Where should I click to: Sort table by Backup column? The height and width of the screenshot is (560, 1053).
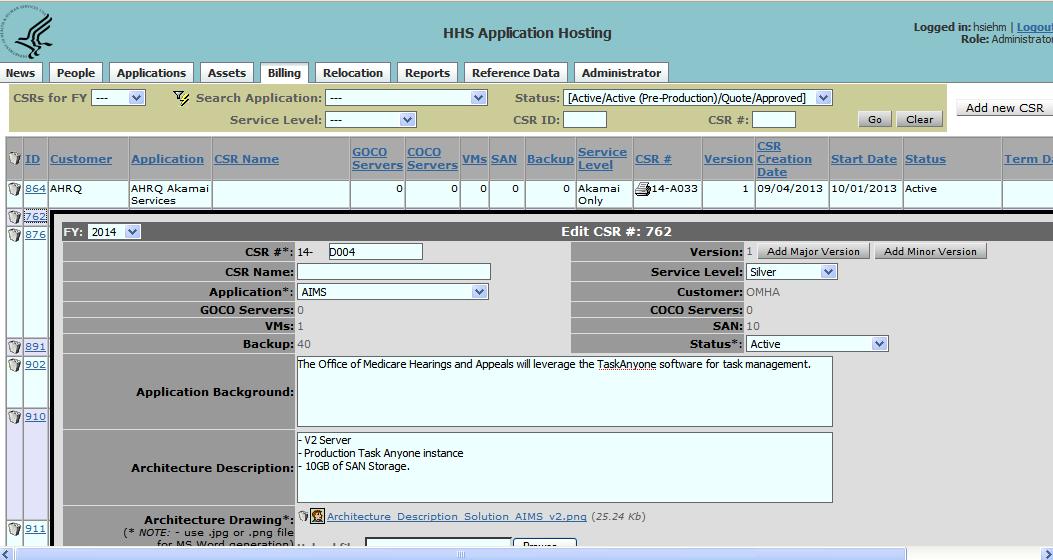coord(550,159)
